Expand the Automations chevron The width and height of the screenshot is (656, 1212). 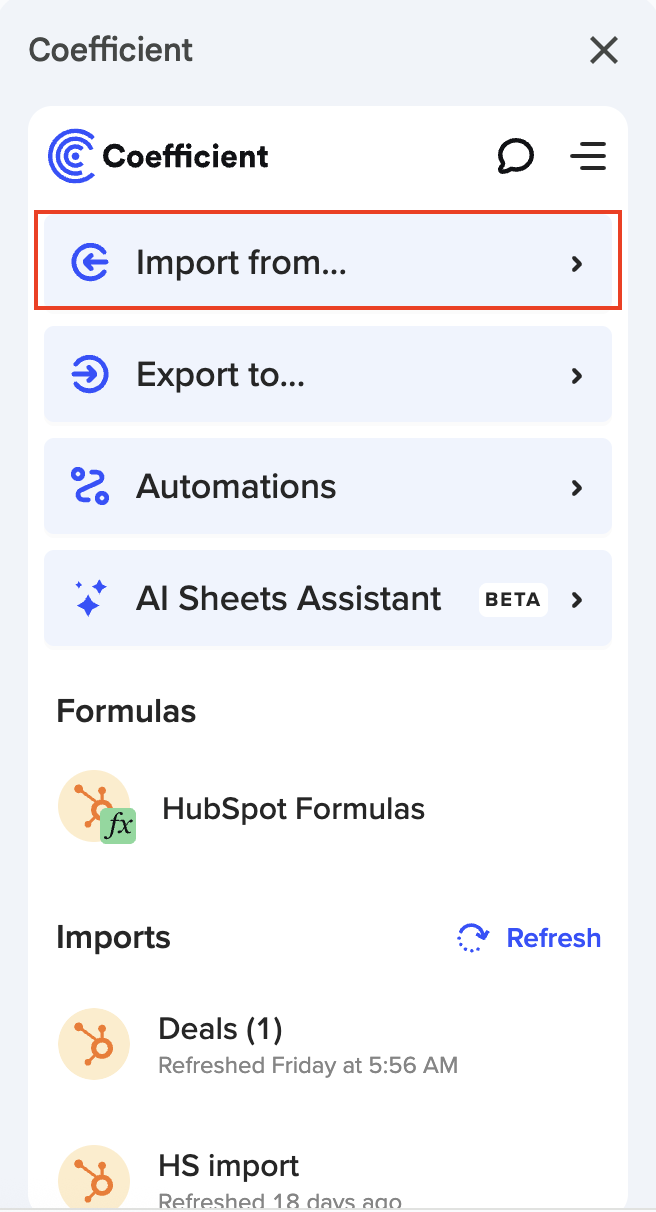[576, 488]
